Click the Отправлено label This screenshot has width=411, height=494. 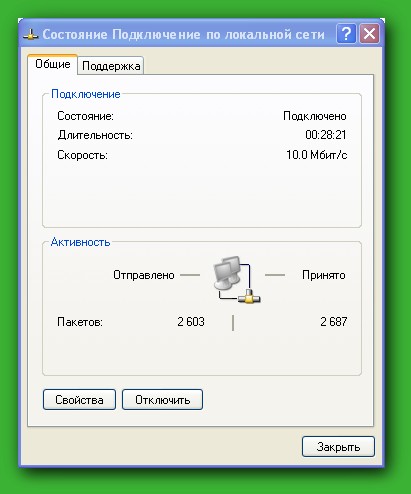coord(144,275)
